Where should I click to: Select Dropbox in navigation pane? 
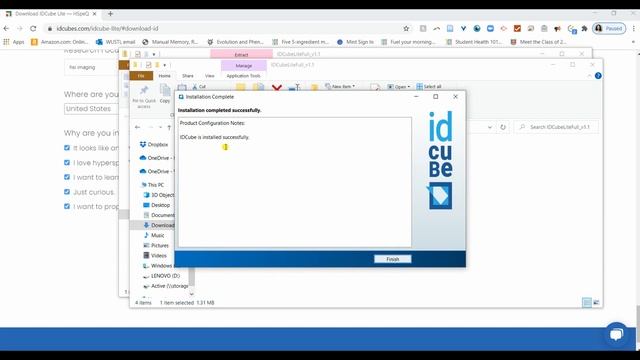[153, 144]
